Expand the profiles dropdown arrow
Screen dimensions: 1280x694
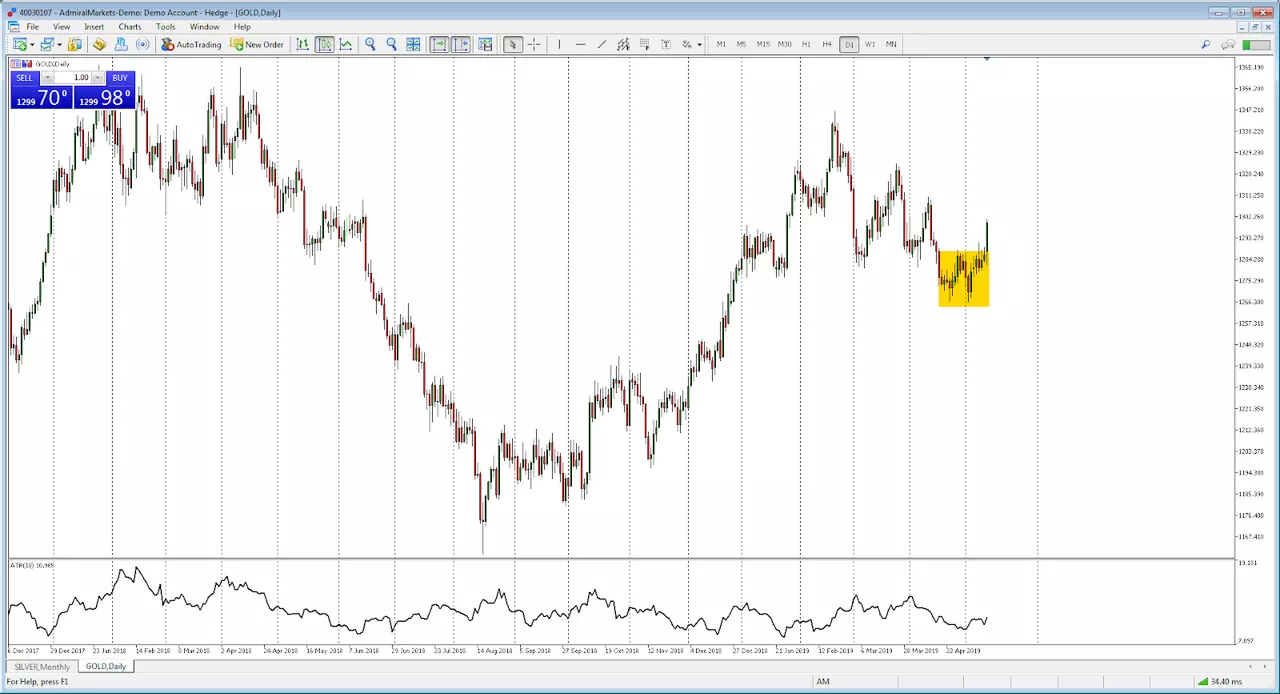59,44
